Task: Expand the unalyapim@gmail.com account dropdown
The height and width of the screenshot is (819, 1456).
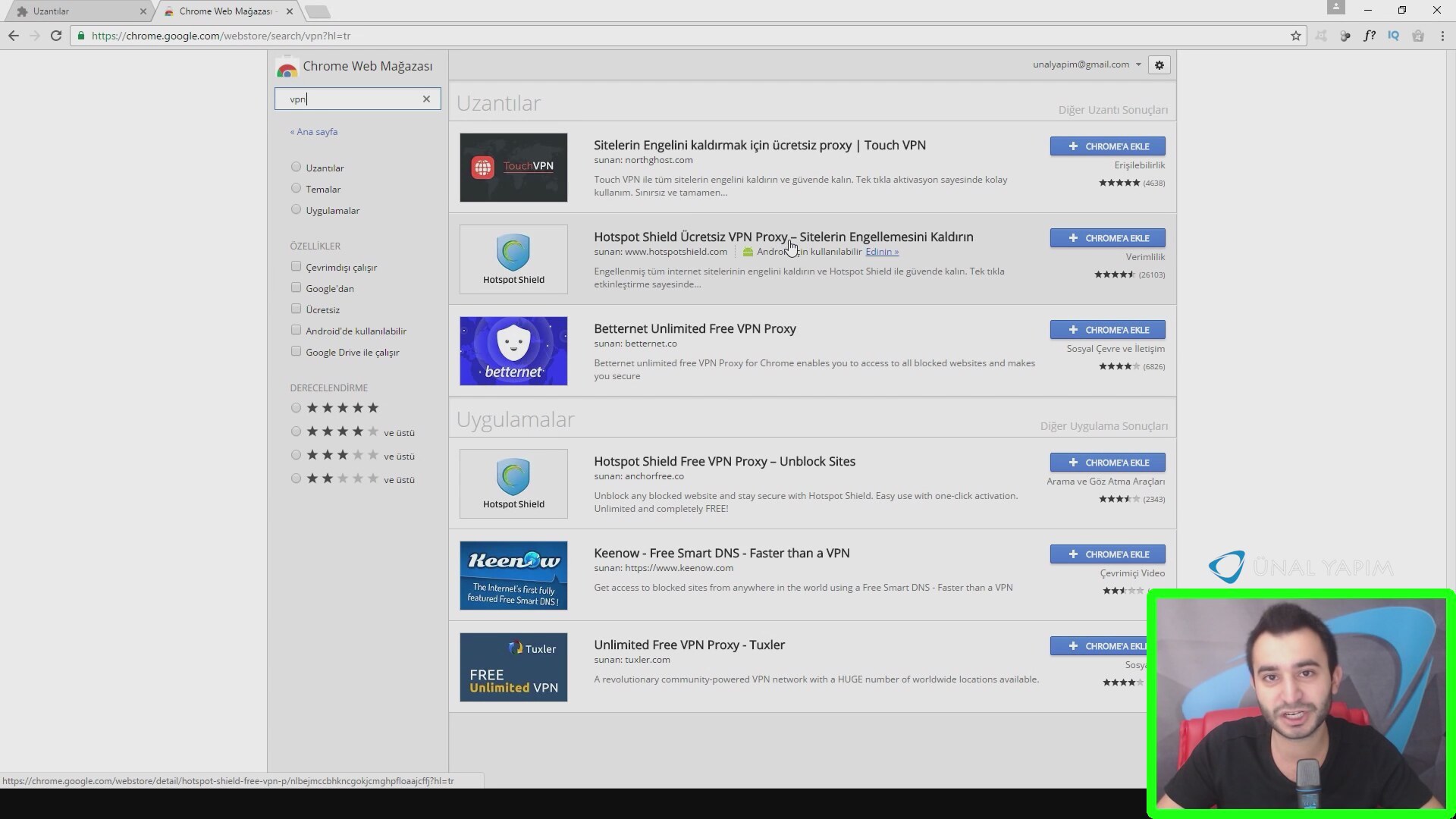Action: tap(1087, 64)
